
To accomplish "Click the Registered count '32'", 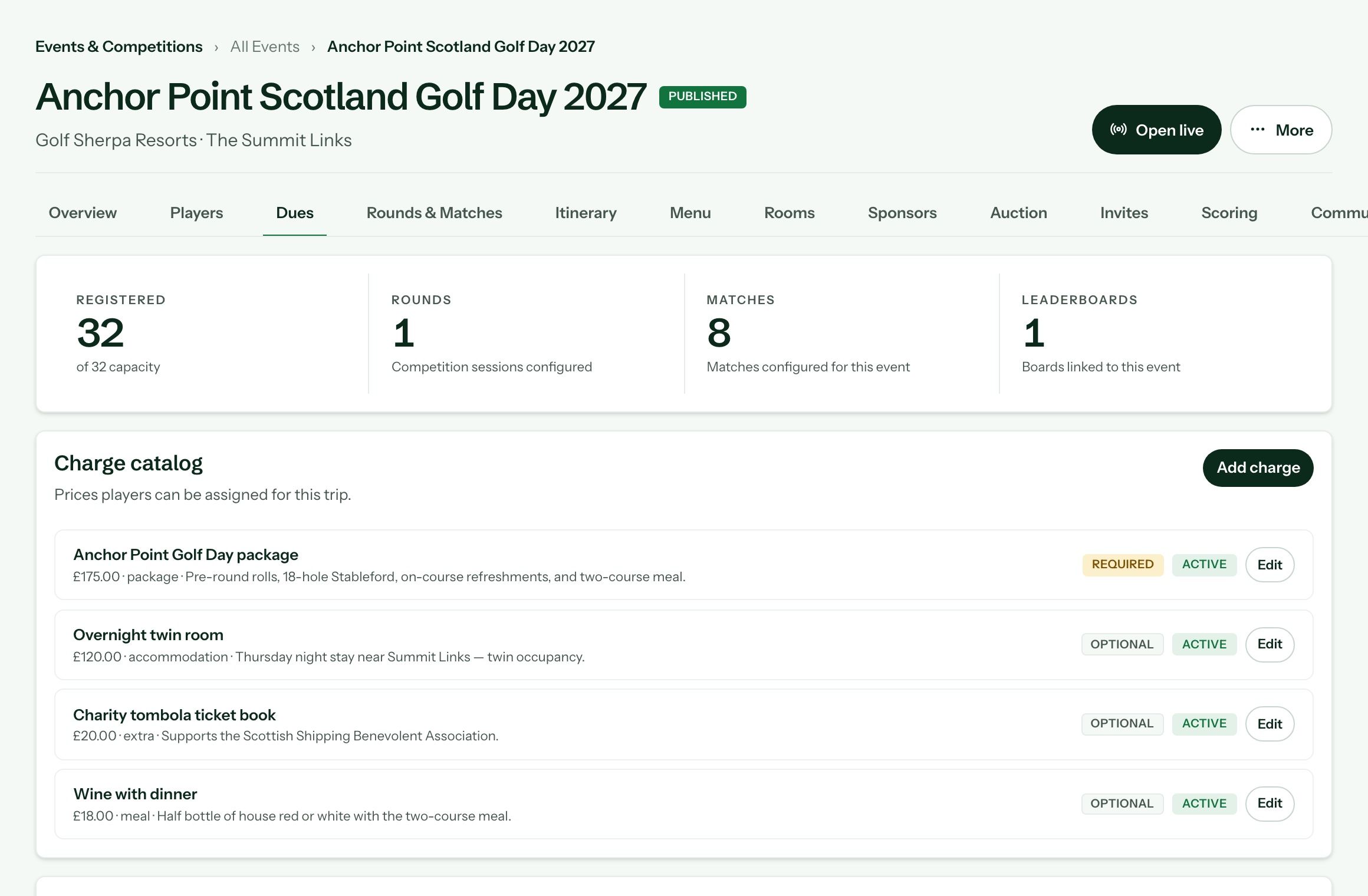I will point(100,333).
